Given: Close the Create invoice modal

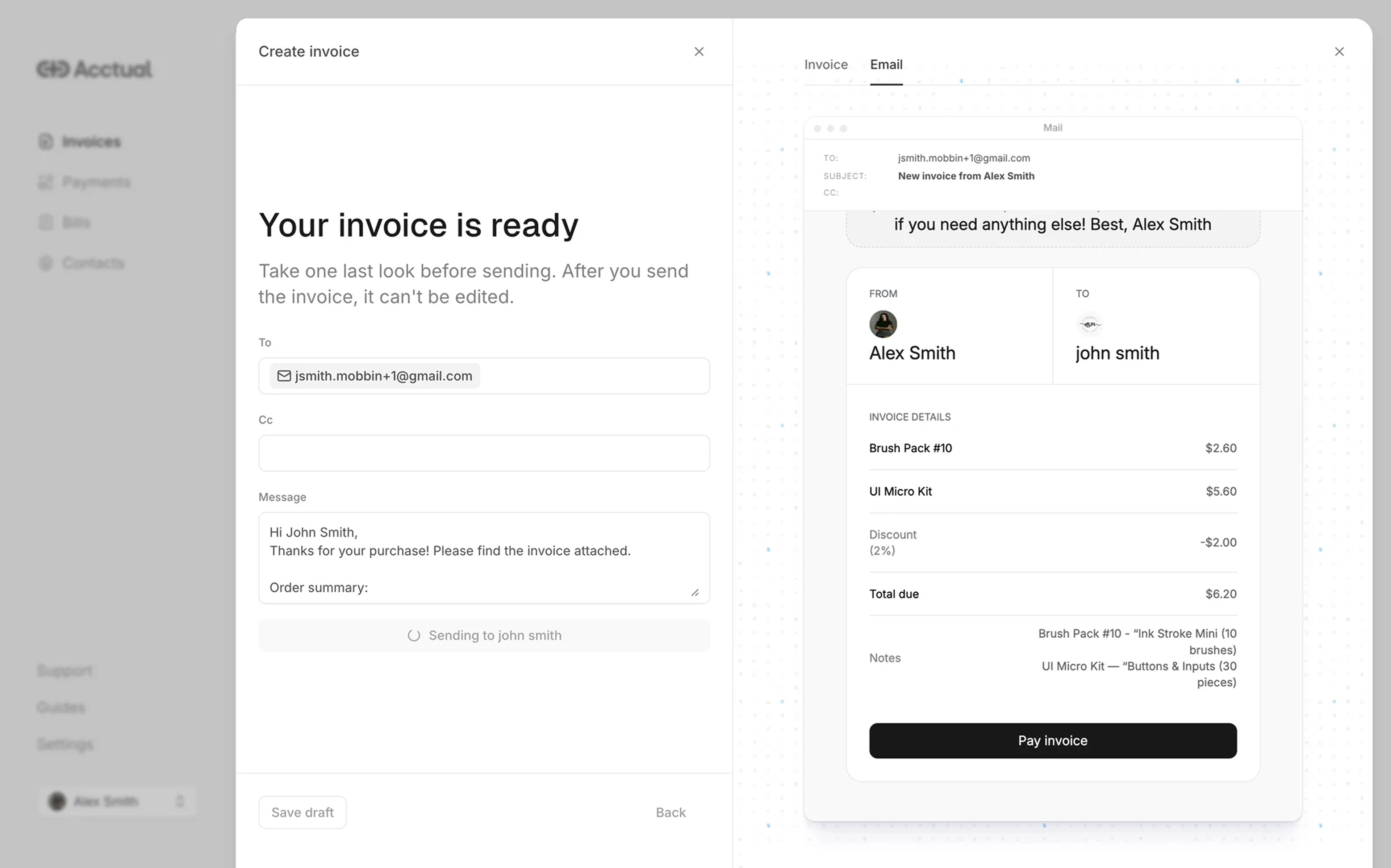Looking at the screenshot, I should (699, 51).
